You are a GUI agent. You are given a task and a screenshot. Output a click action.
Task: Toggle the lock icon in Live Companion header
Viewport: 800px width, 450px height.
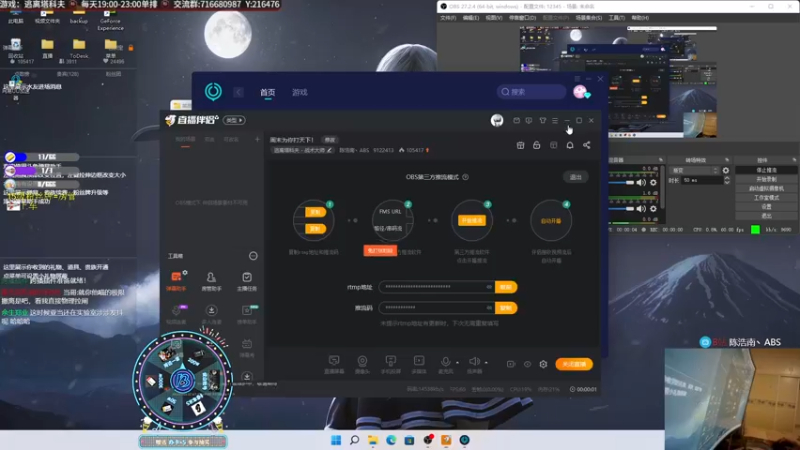coord(537,145)
